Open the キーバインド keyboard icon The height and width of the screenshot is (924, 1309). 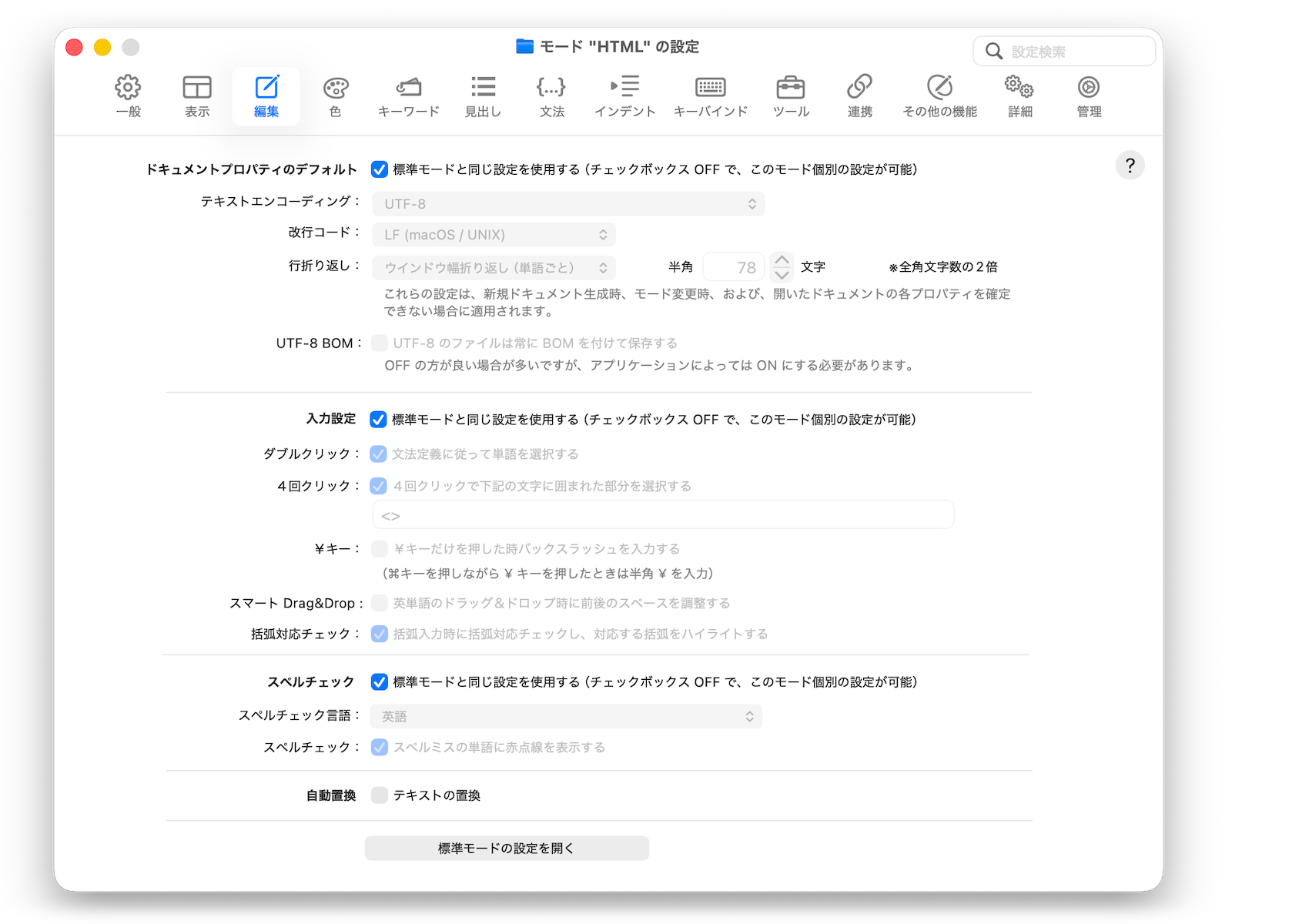710,95
